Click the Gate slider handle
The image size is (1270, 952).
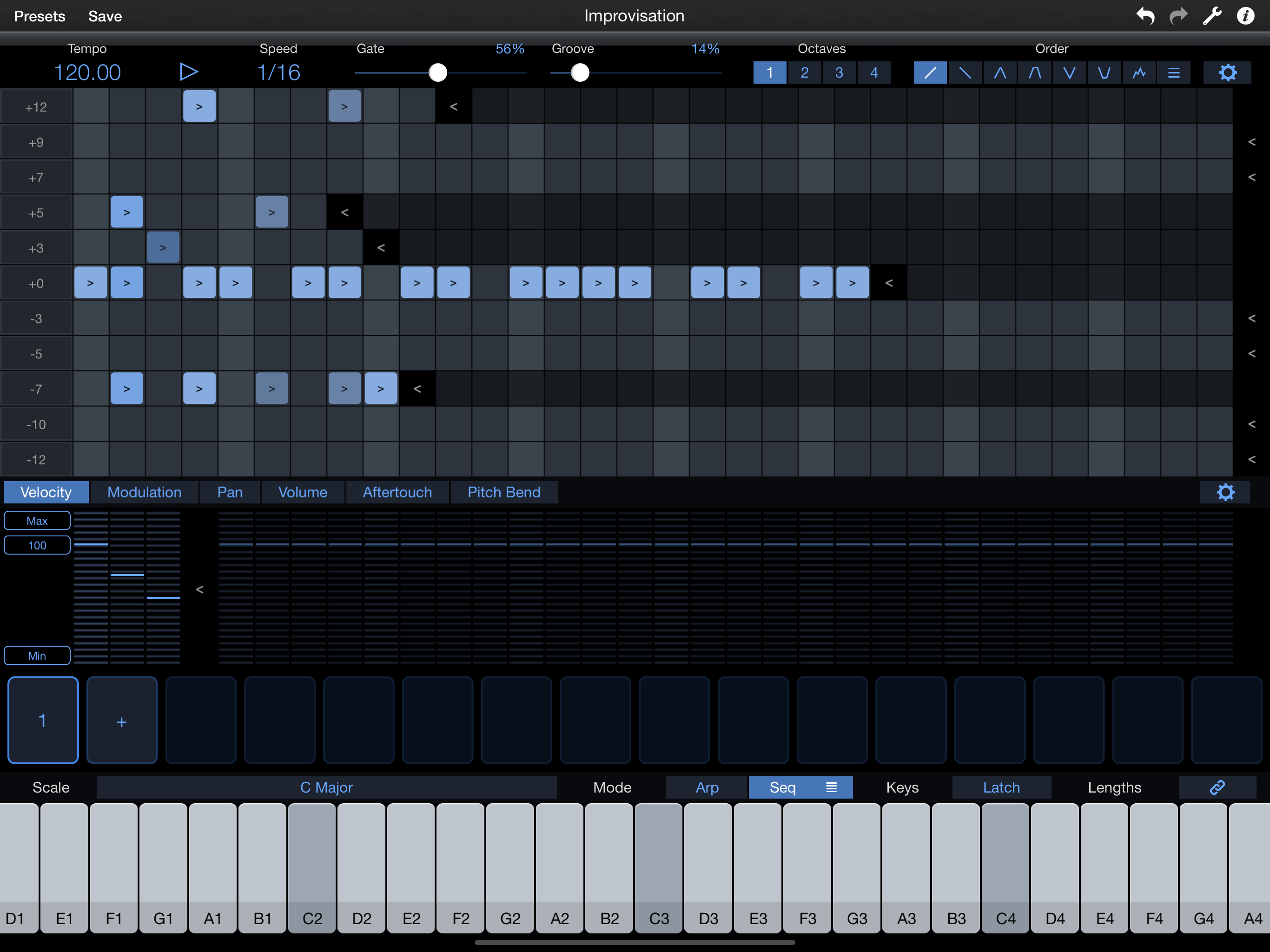(x=437, y=73)
